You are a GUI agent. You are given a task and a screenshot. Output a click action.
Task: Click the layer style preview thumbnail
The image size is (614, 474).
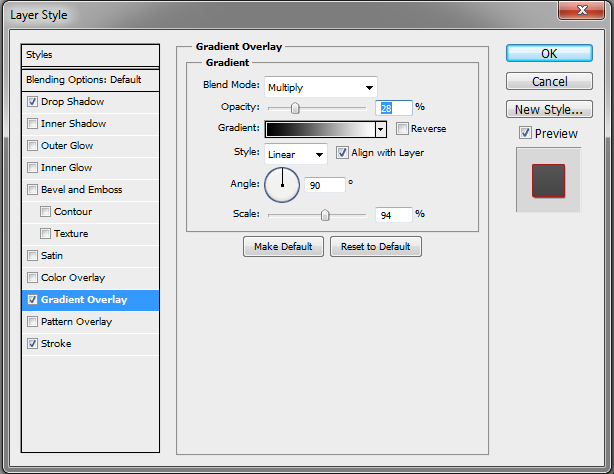[x=548, y=180]
